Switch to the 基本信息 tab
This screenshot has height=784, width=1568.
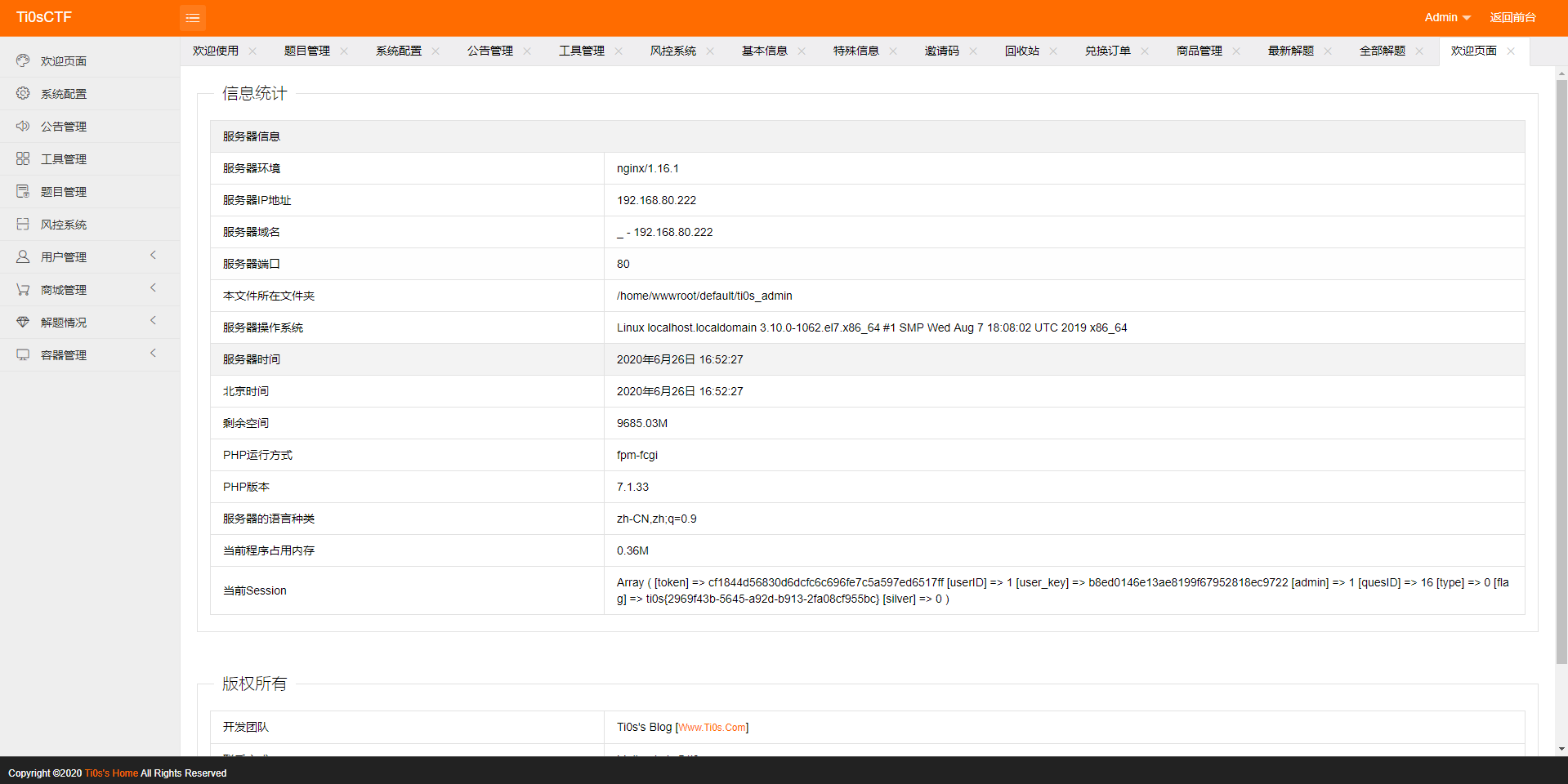(x=763, y=51)
